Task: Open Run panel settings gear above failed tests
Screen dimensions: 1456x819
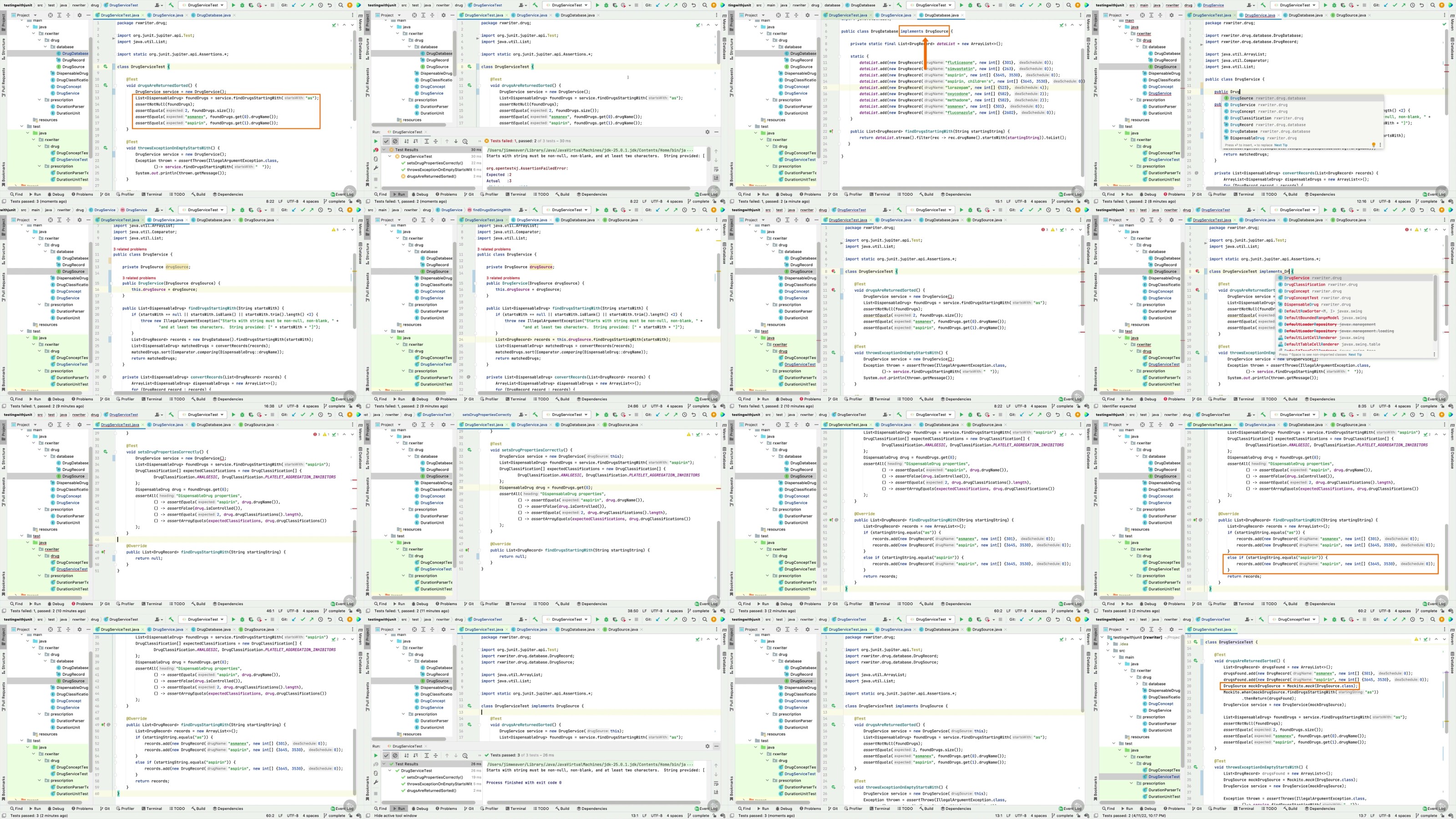Action: point(708,132)
